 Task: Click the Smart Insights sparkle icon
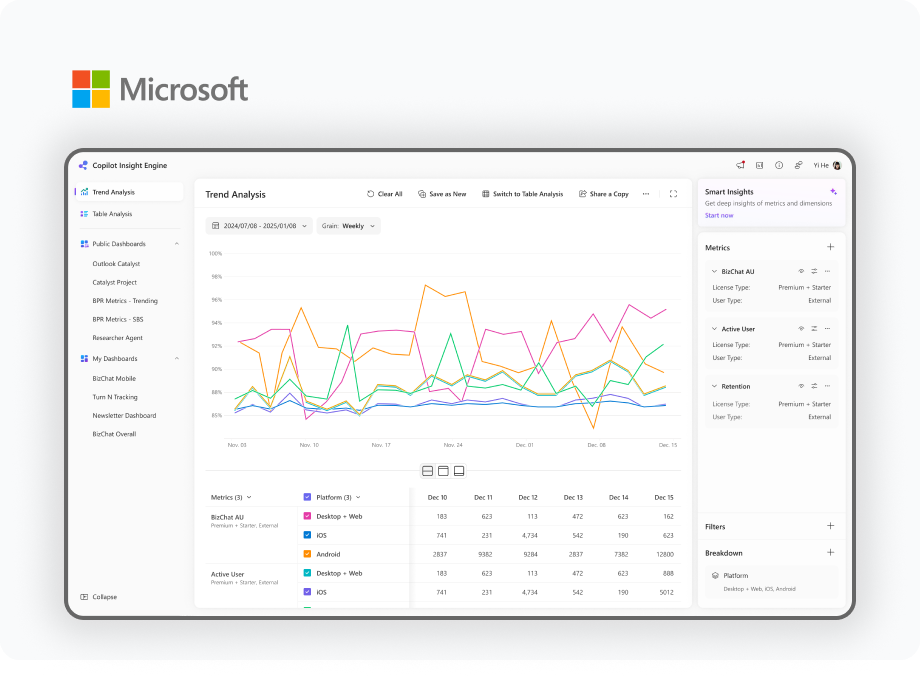pos(833,191)
